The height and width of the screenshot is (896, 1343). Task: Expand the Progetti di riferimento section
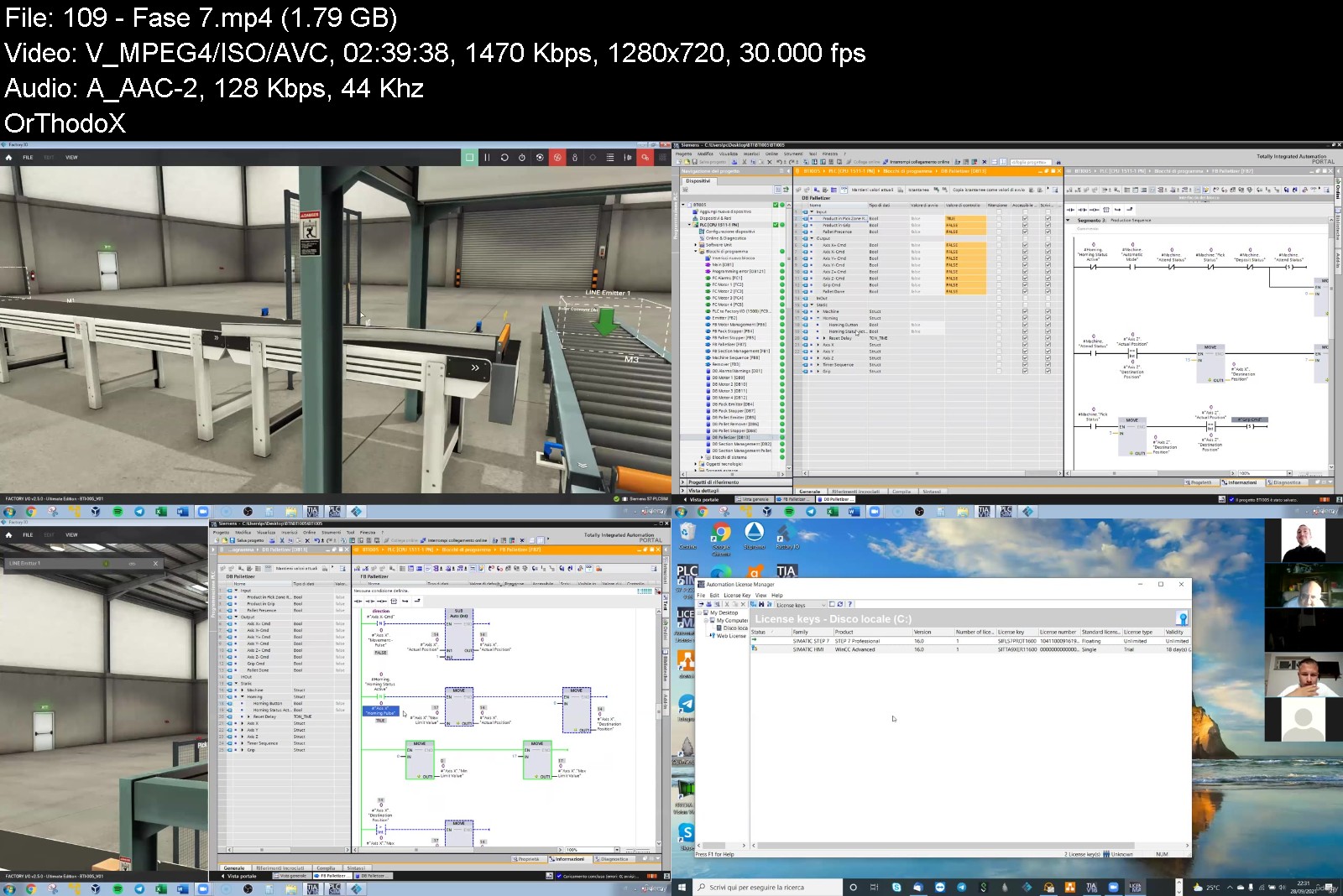tap(683, 482)
